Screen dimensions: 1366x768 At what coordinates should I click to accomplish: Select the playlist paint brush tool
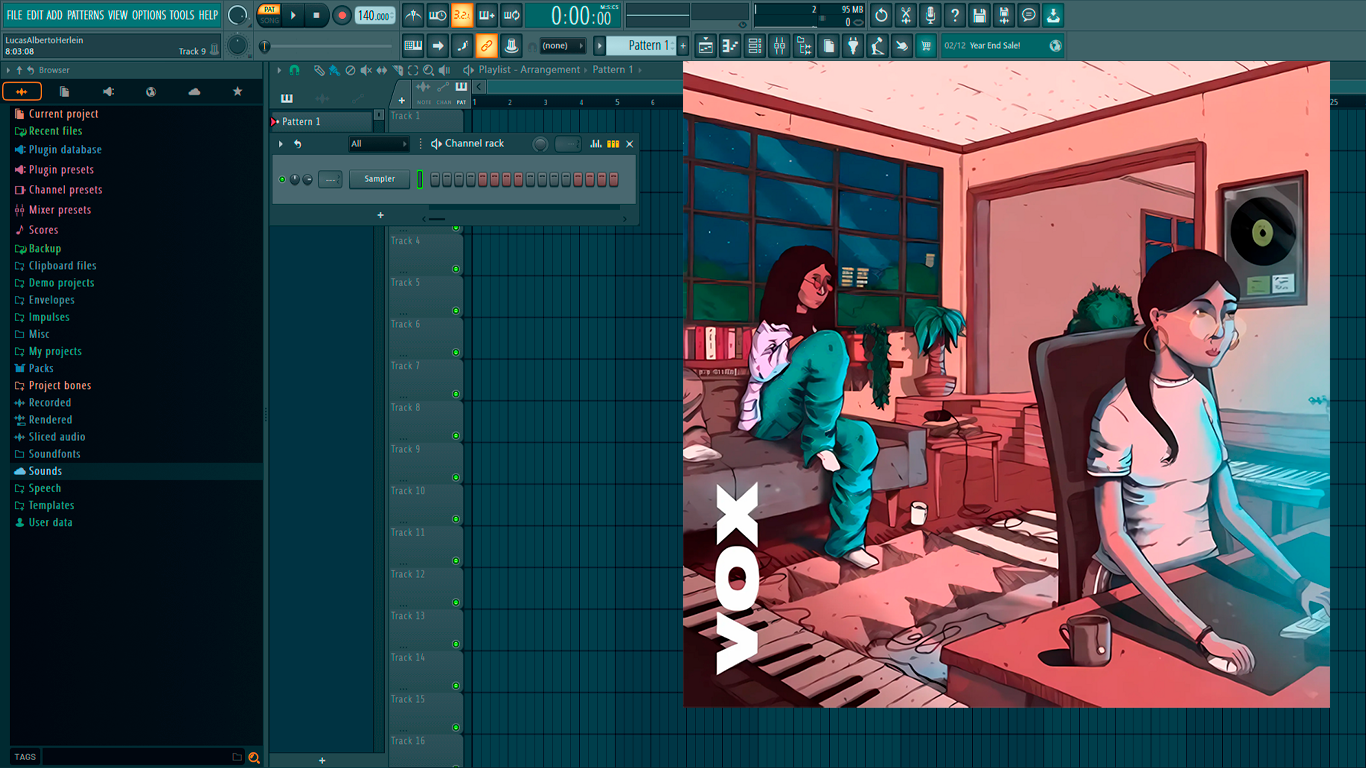(x=334, y=70)
